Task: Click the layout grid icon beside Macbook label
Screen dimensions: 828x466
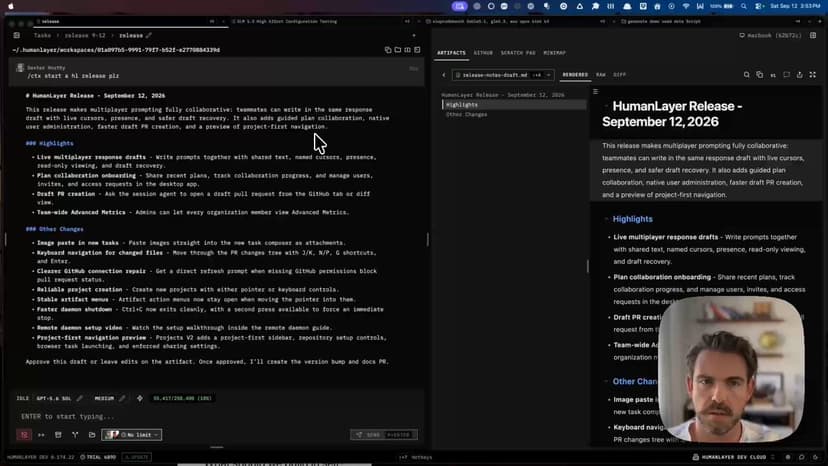Action: pyautogui.click(x=813, y=35)
